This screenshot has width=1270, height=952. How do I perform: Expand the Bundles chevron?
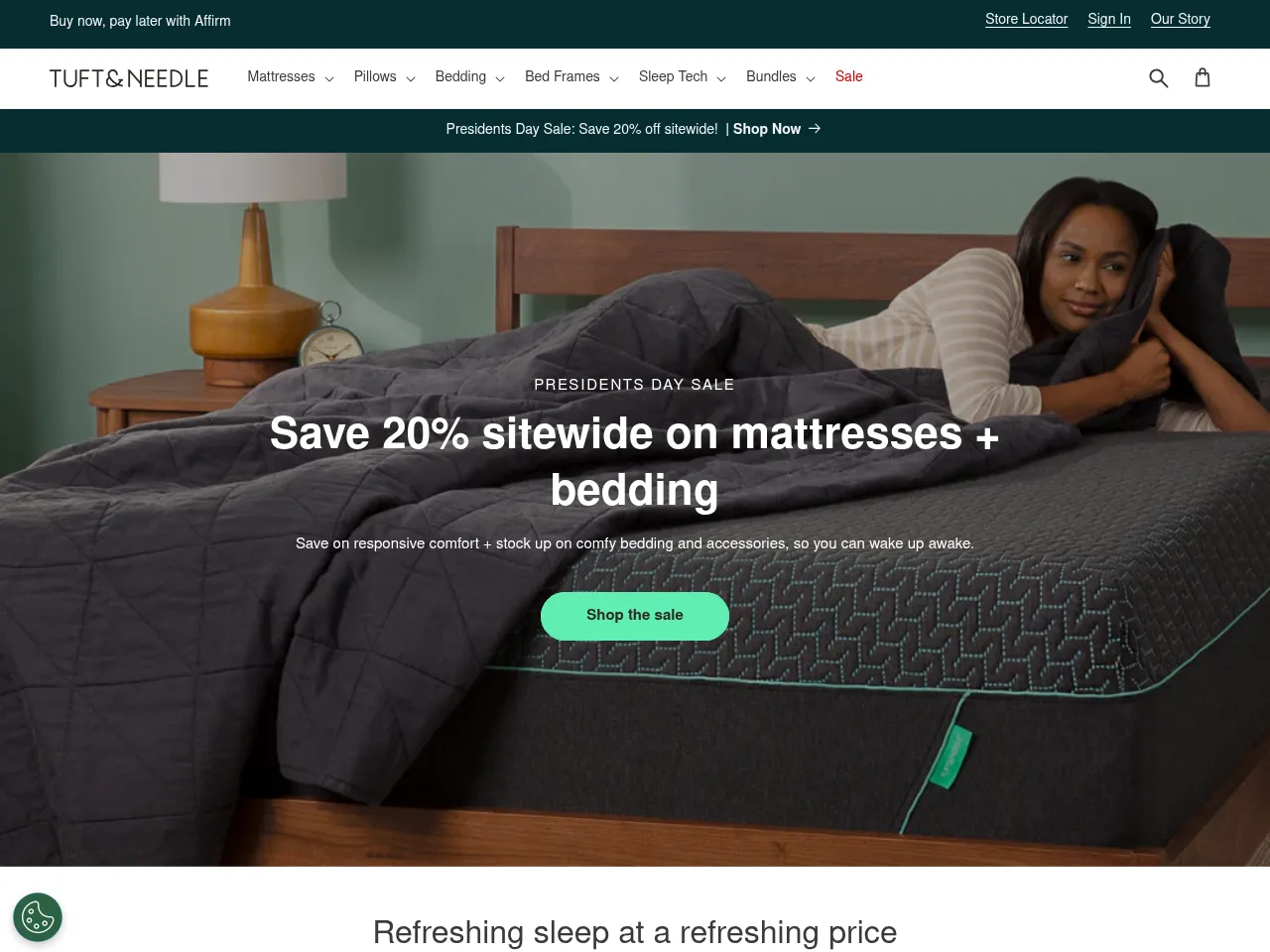[x=811, y=78]
